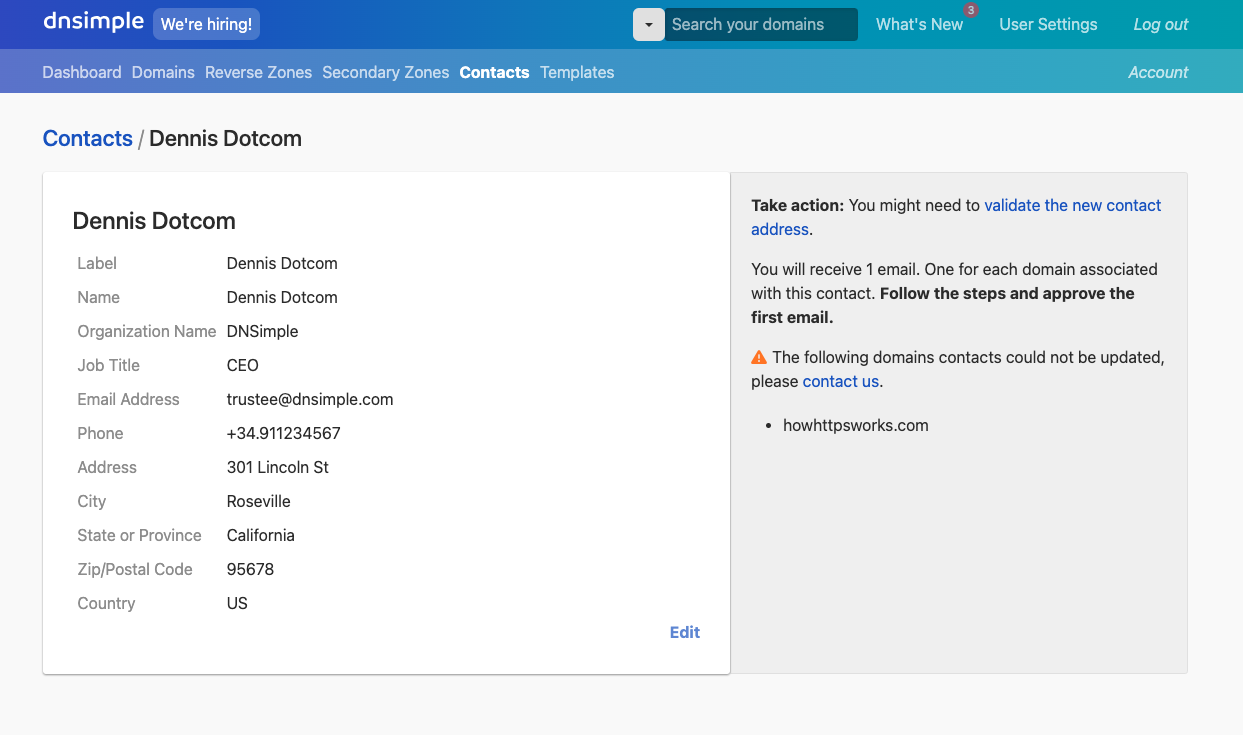Click the contact us link
Screen dimensions: 1243x735
(x=840, y=381)
